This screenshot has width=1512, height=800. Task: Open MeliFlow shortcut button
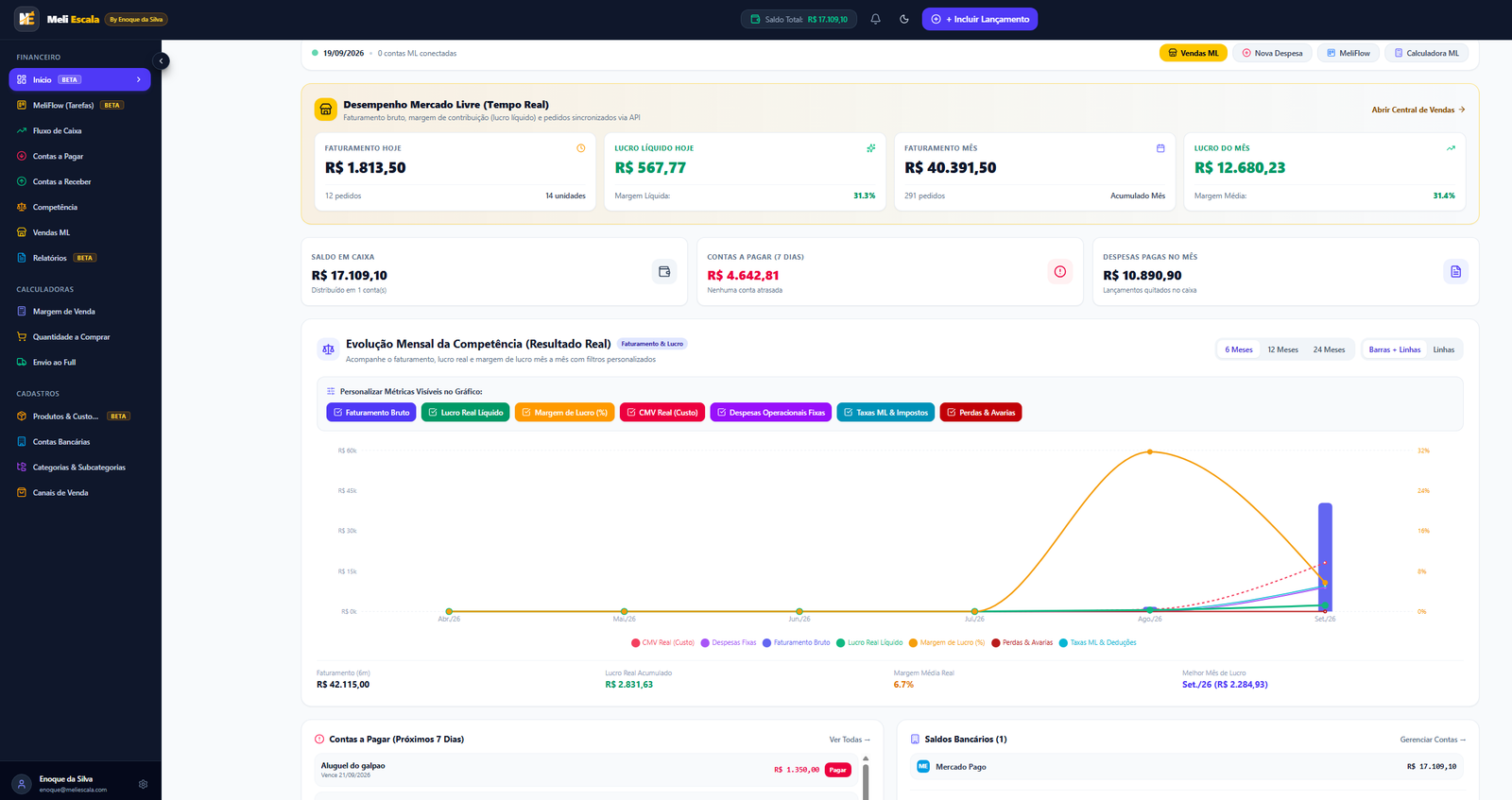point(1349,53)
